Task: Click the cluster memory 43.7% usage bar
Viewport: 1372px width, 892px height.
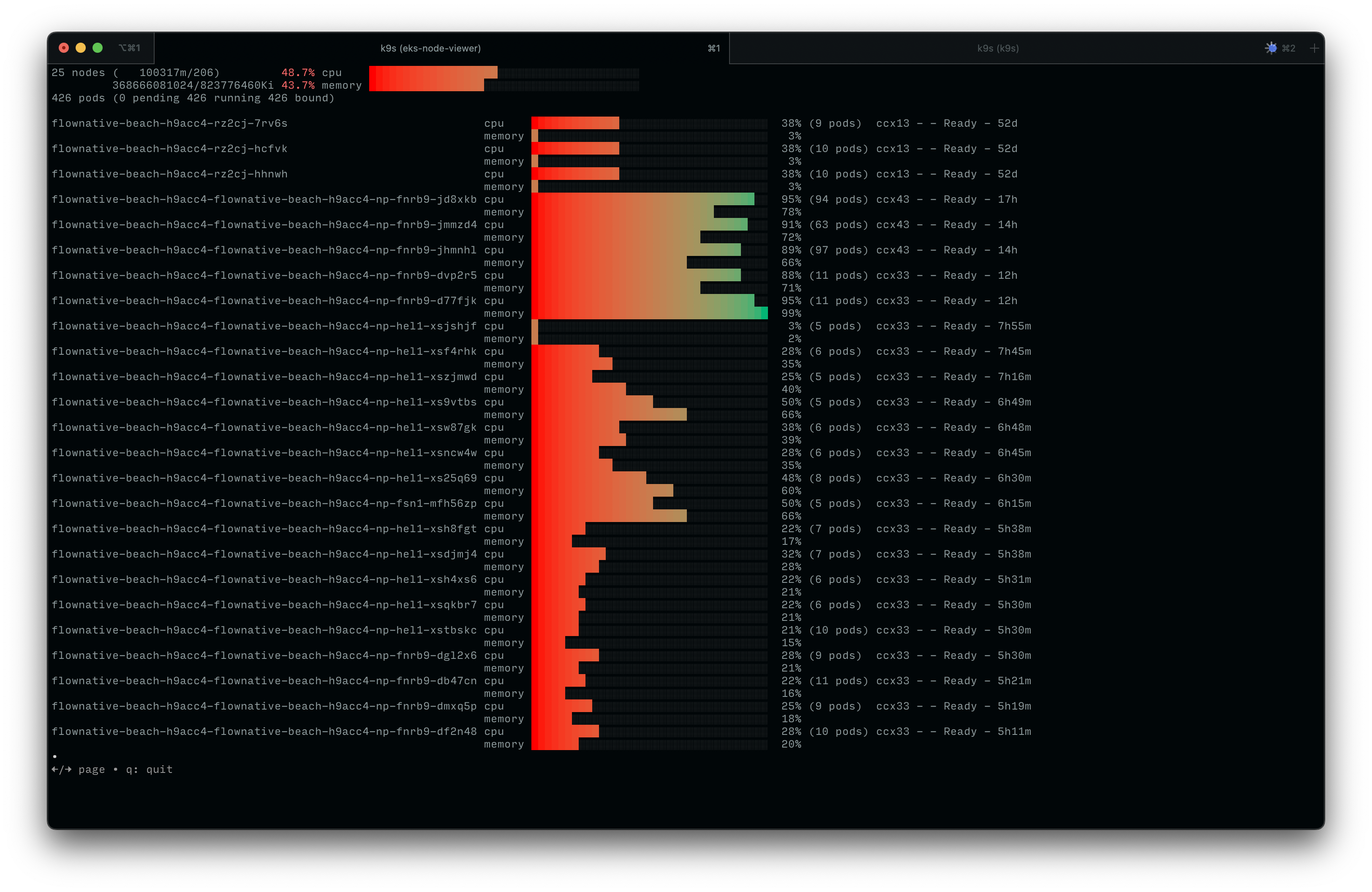Action: tap(504, 85)
